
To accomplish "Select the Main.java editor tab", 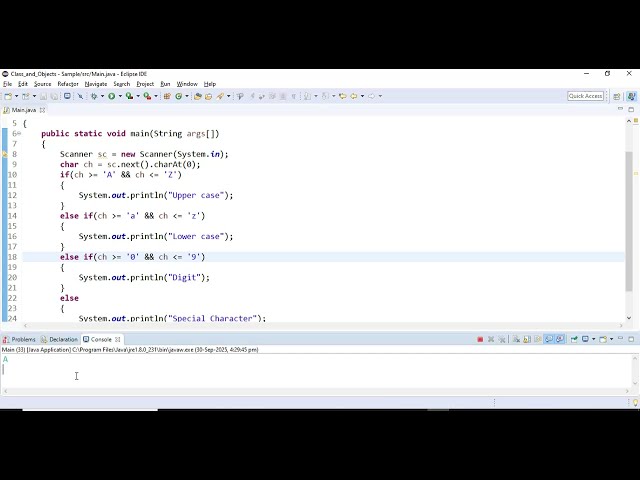I will 23,110.
